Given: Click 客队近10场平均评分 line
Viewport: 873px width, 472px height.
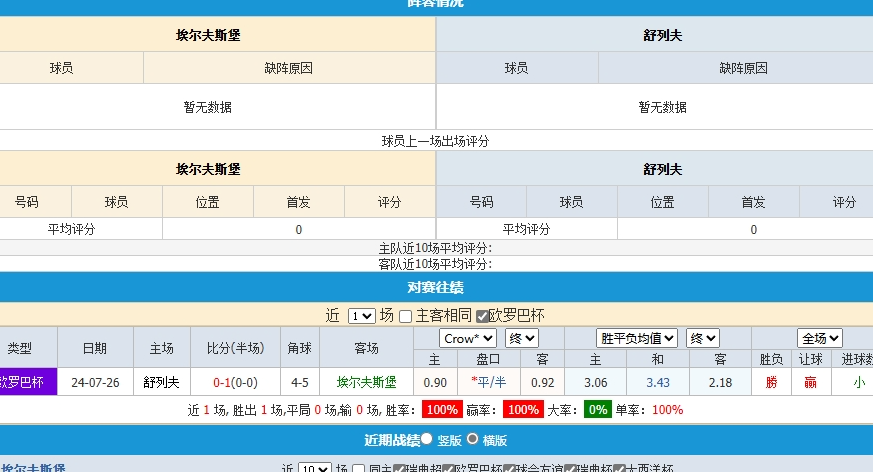Looking at the screenshot, I should 435,264.
